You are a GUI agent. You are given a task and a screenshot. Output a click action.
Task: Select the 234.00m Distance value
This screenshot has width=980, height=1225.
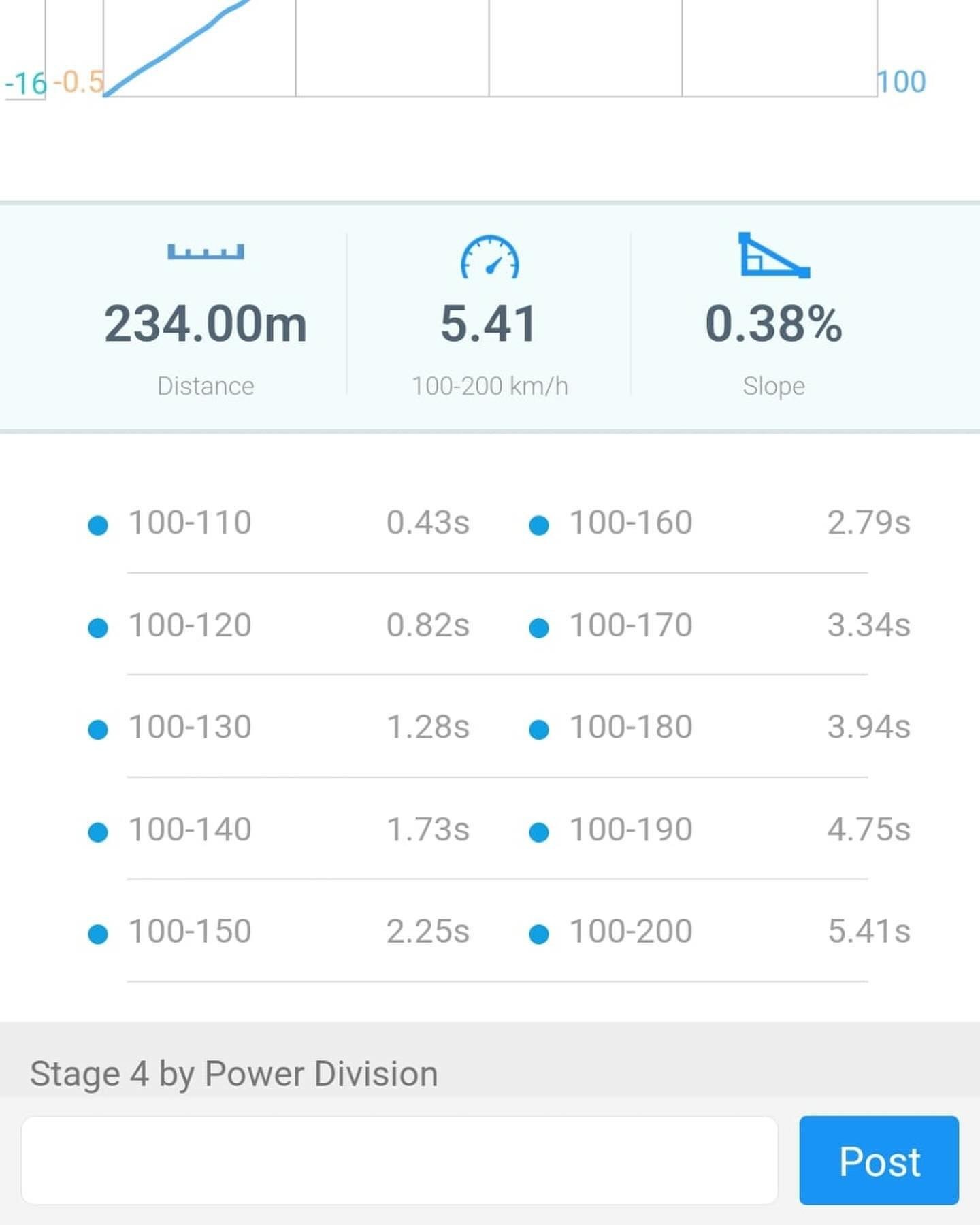tap(206, 324)
